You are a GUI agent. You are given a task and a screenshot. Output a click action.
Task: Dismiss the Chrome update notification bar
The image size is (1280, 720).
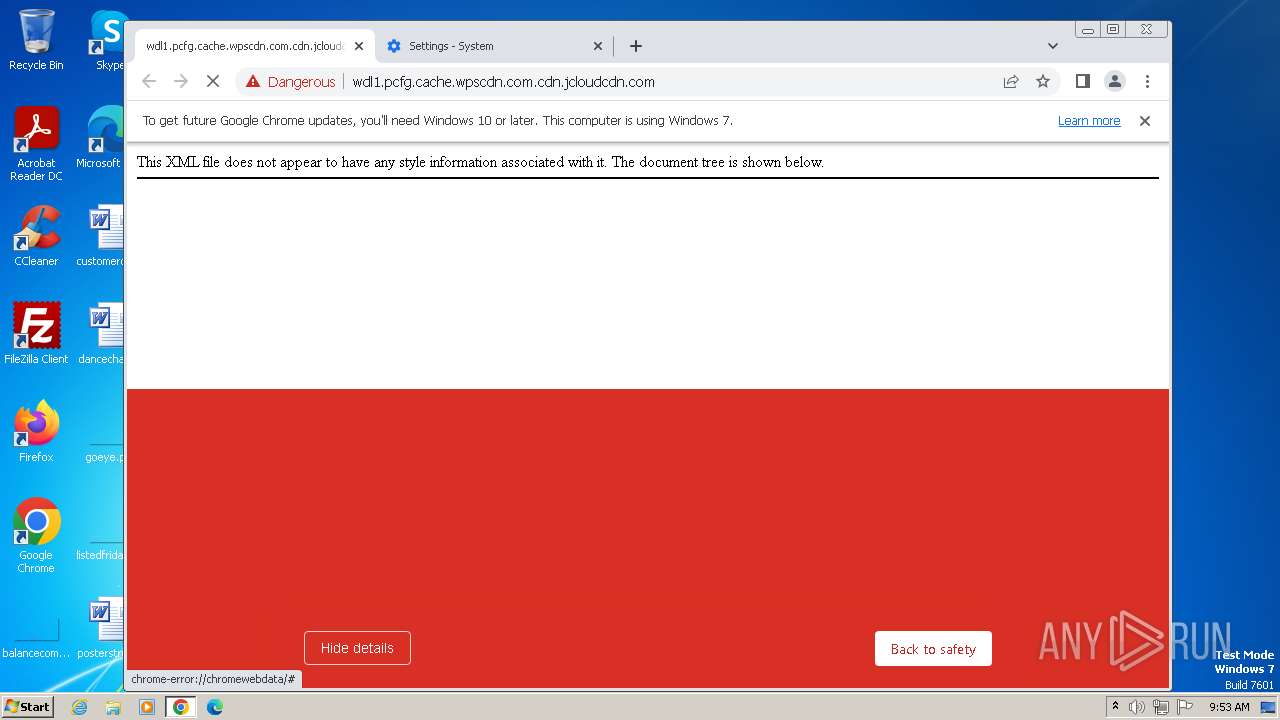pos(1145,121)
